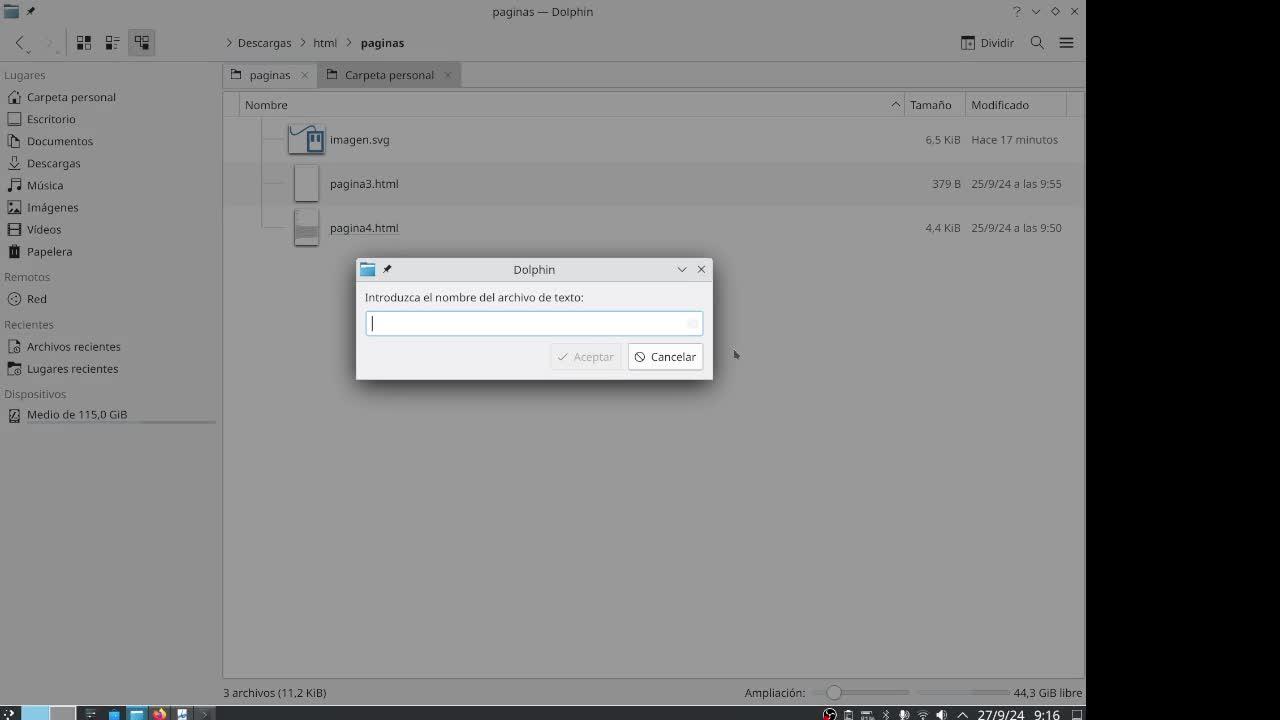Image resolution: width=1280 pixels, height=720 pixels.
Task: Click the pagina4.html file icon
Action: tap(307, 227)
